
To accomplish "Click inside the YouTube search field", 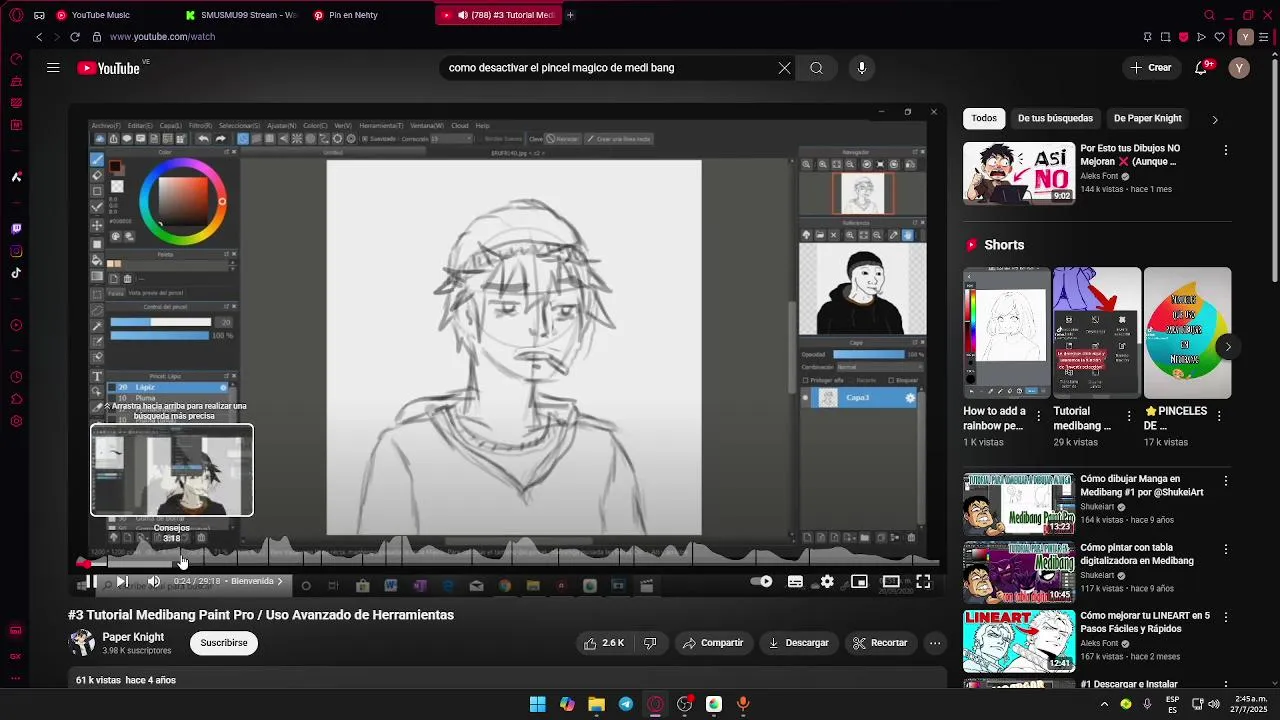I will coord(606,68).
